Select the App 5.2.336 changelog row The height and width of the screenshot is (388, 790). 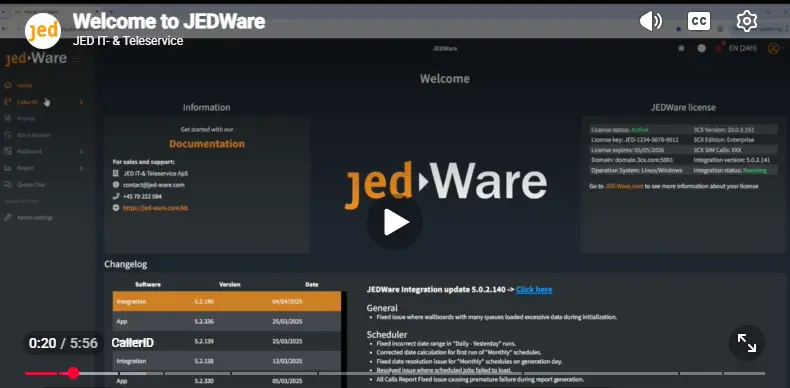point(227,321)
